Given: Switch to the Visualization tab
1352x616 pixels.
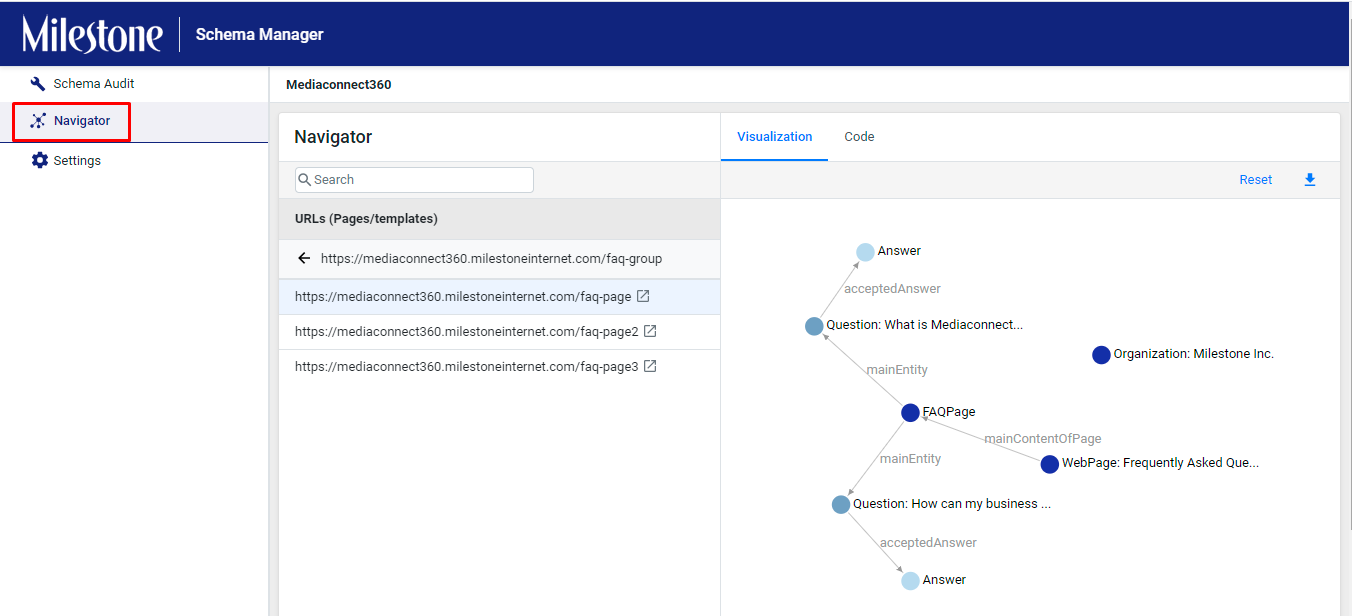Looking at the screenshot, I should [774, 137].
